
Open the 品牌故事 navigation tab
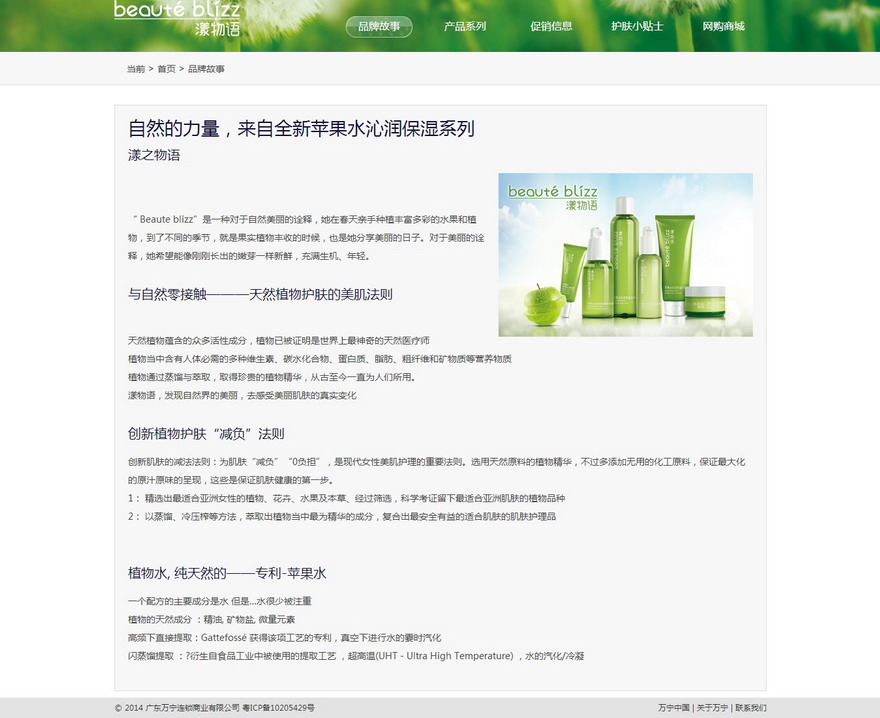point(379,26)
